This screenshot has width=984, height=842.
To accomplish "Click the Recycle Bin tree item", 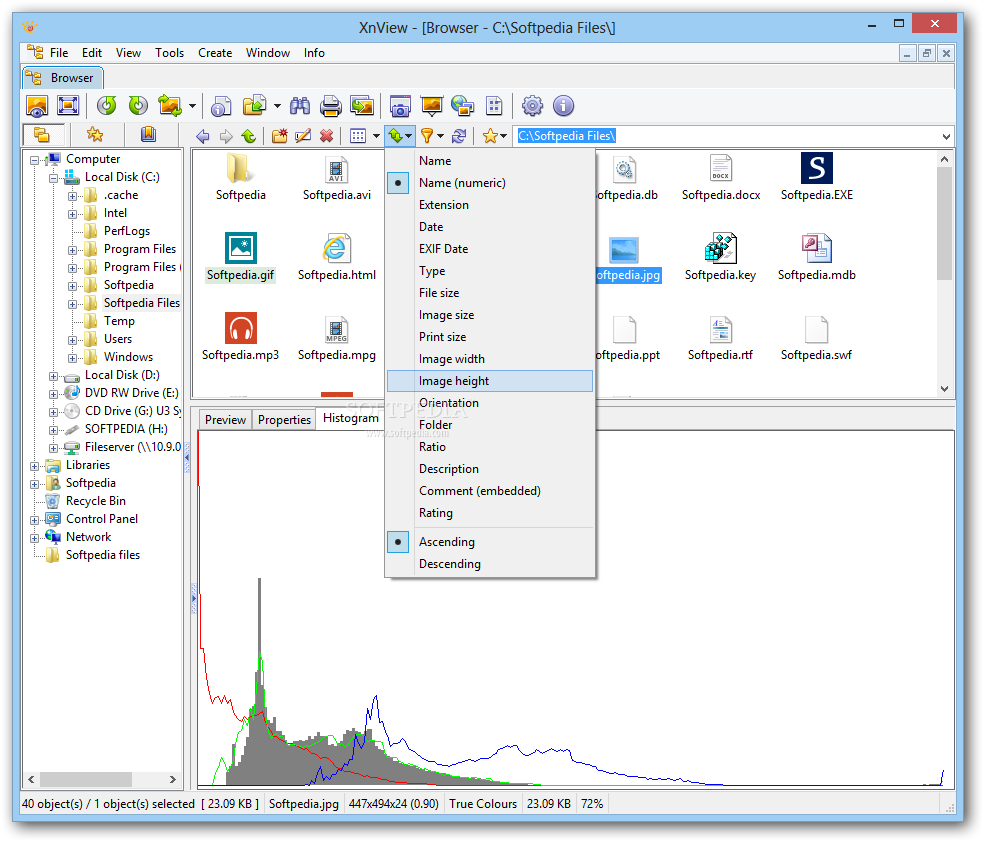I will coord(95,501).
